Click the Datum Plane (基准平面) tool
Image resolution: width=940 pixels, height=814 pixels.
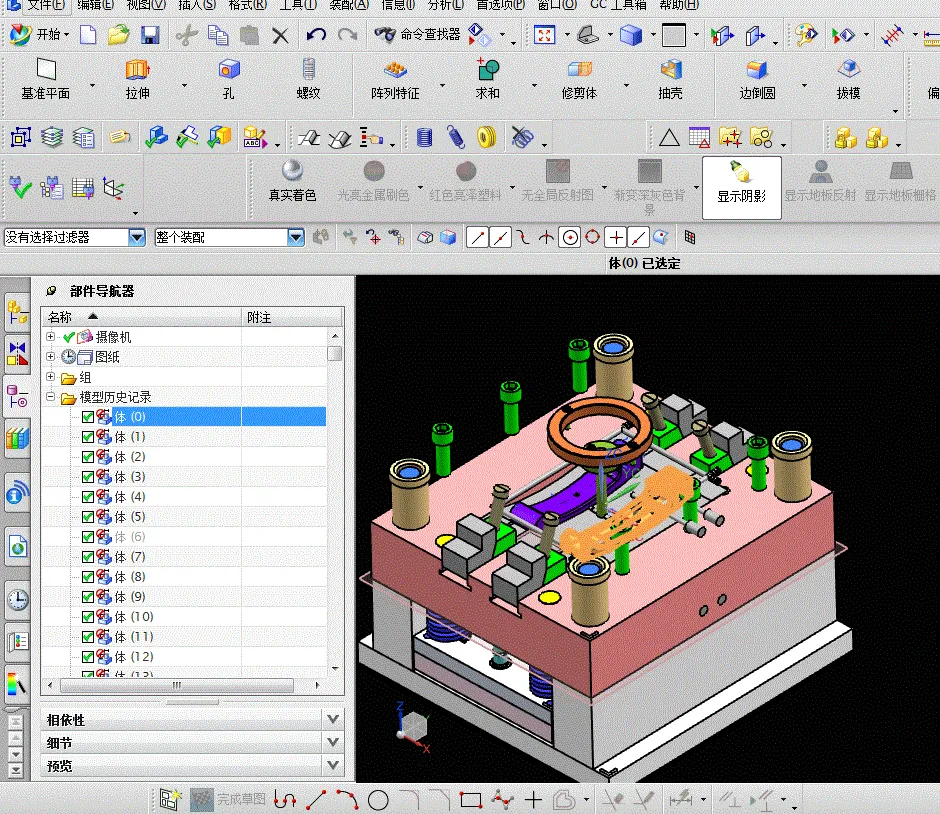[46, 79]
